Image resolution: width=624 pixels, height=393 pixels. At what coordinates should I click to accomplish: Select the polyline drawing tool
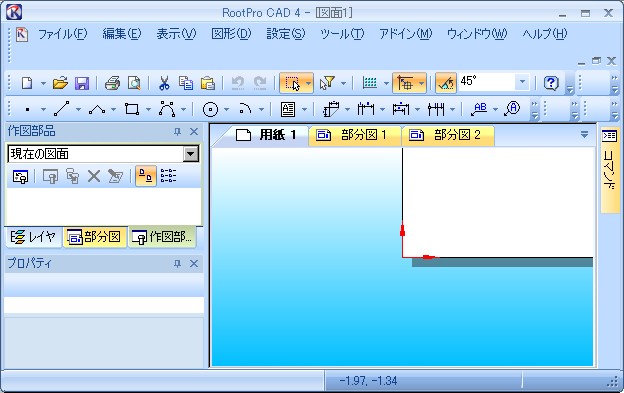pos(97,109)
